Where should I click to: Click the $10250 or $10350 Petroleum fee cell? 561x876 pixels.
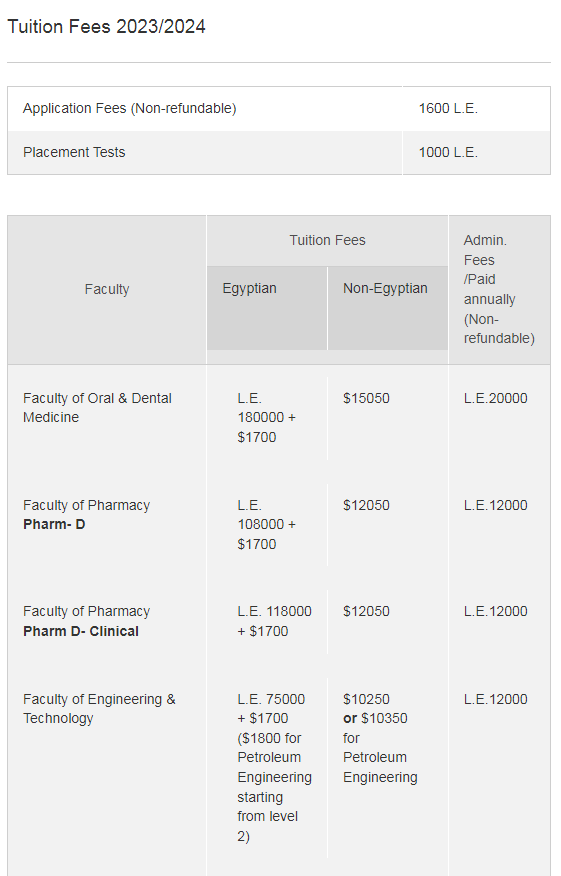(380, 738)
